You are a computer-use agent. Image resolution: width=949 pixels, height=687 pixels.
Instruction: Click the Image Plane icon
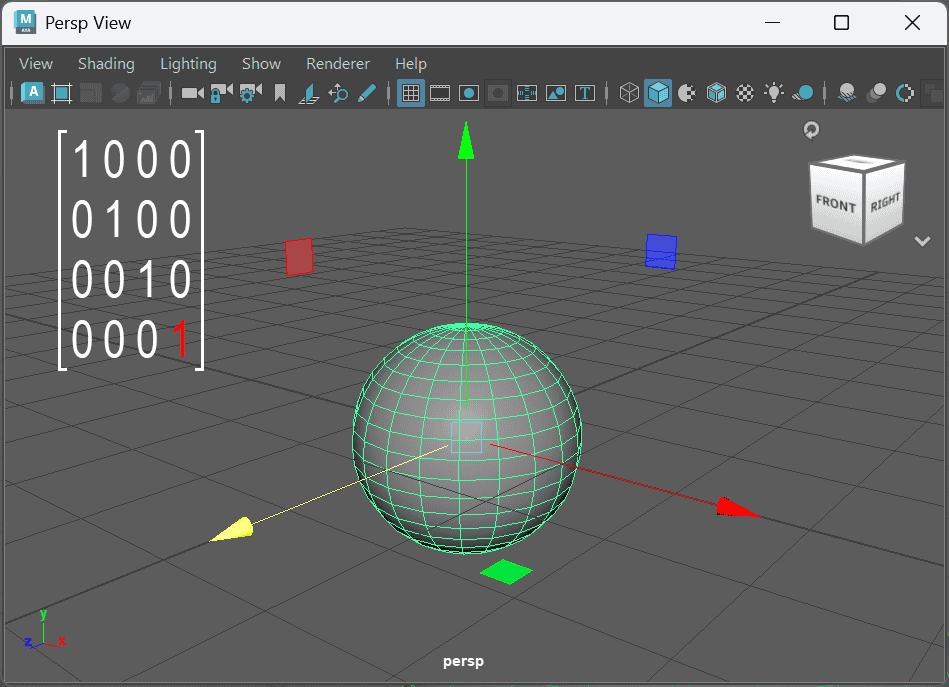click(308, 93)
